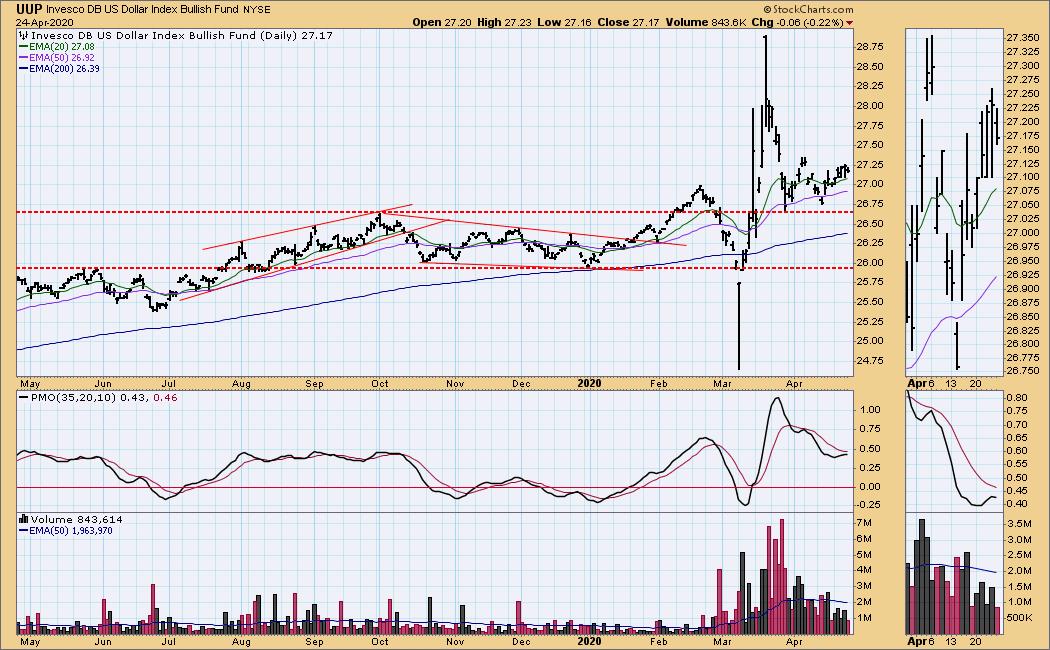
Task: Click the 0.80 label on zoom PMO axis
Action: pyautogui.click(x=1017, y=398)
